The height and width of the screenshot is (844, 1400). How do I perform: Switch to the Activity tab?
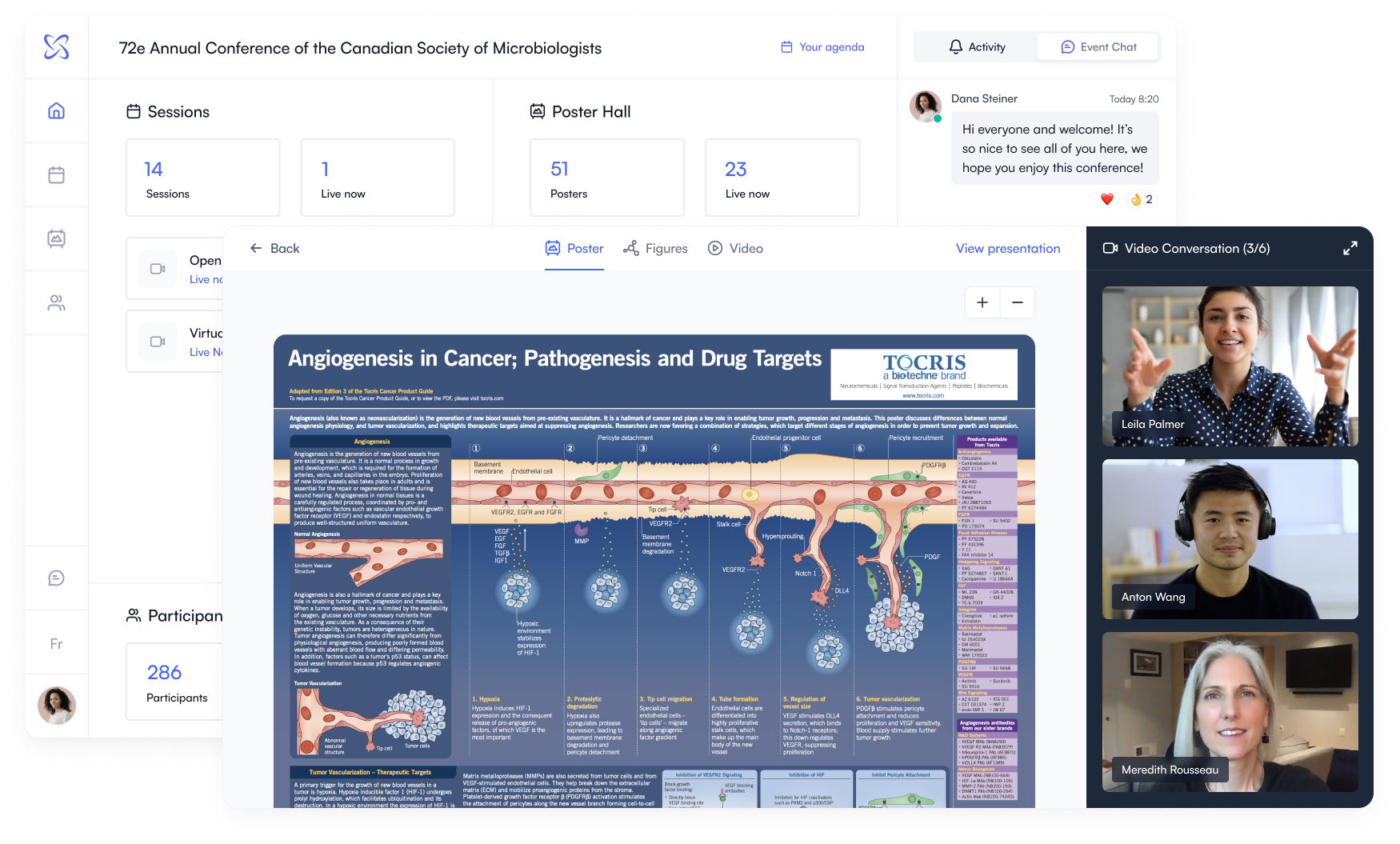[x=976, y=47]
